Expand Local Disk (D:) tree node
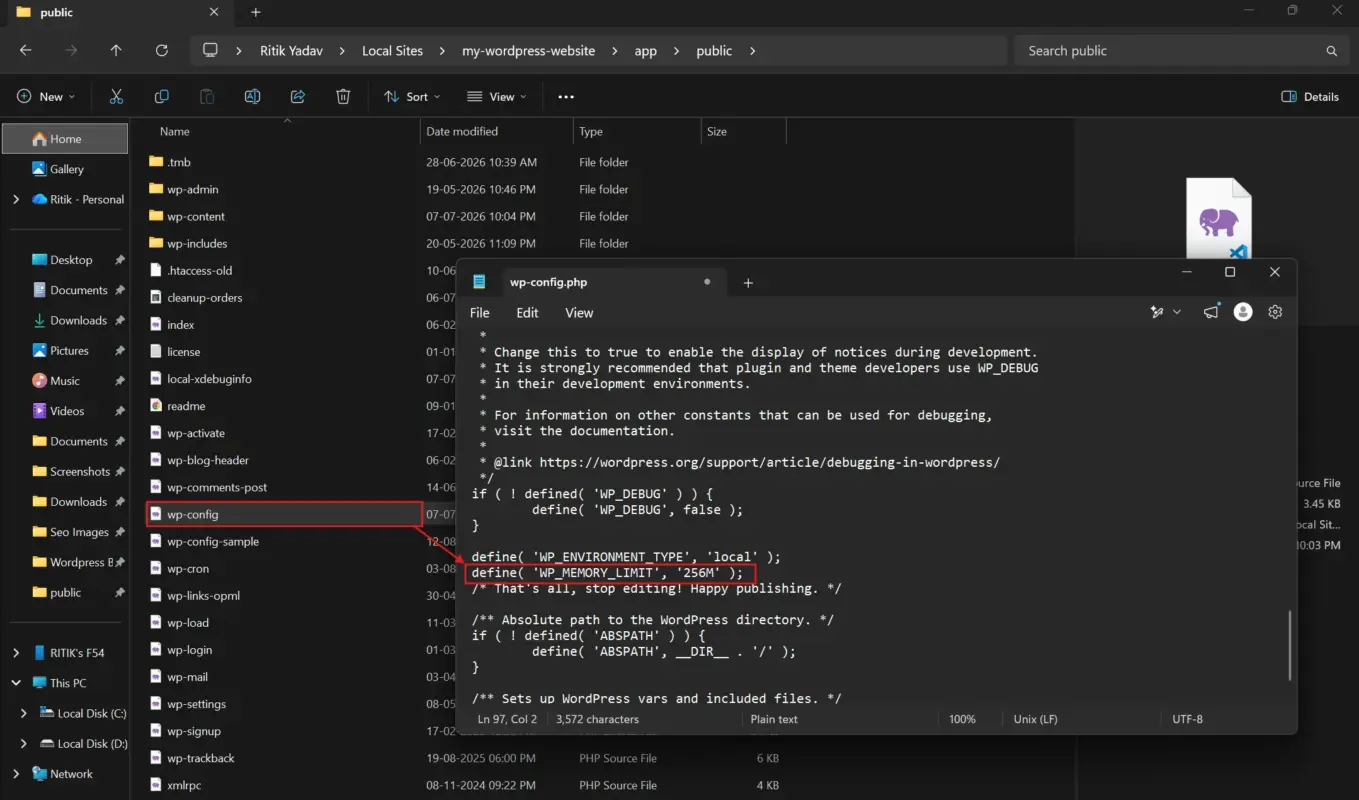1359x800 pixels. (x=25, y=744)
